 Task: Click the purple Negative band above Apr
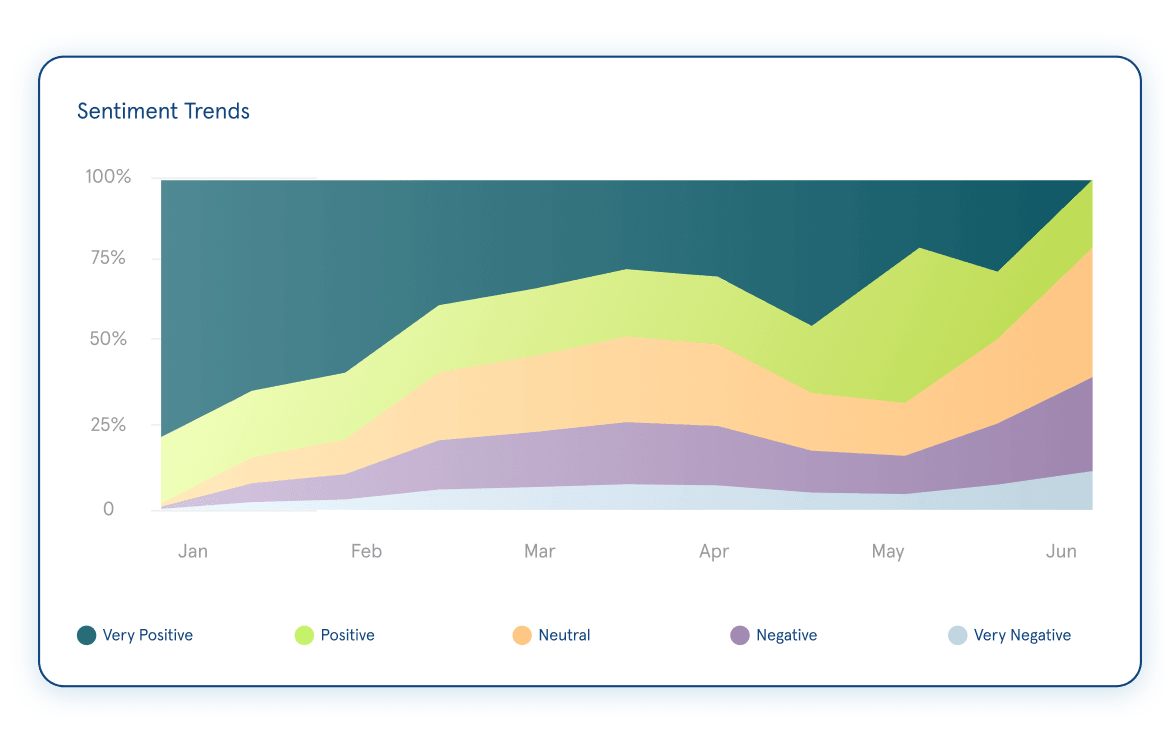[714, 455]
